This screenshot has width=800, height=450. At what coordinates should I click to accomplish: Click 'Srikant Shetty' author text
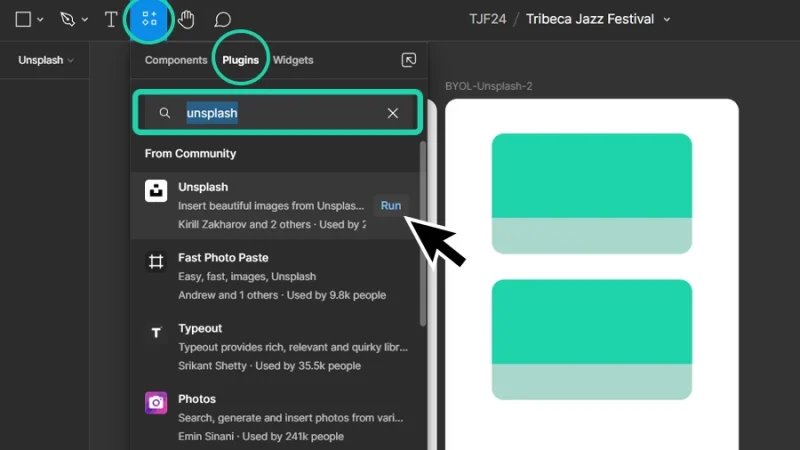(x=212, y=366)
